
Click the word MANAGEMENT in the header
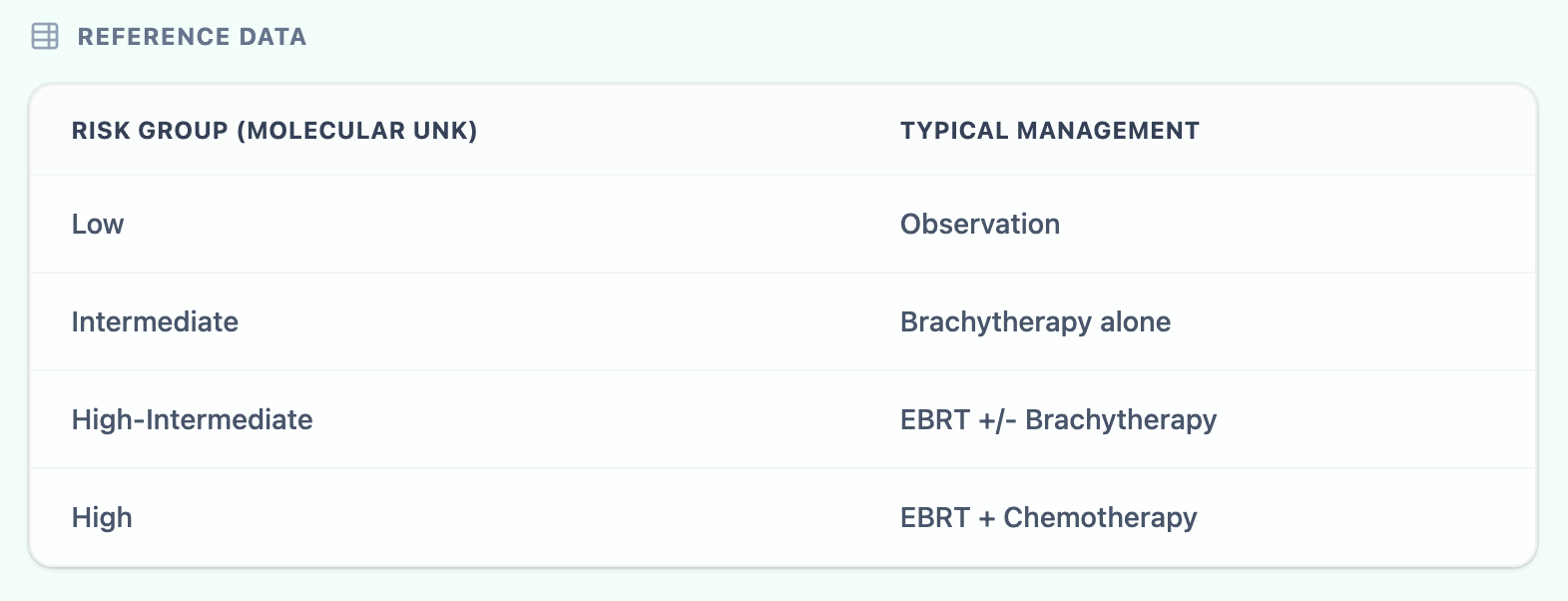pyautogui.click(x=1108, y=131)
